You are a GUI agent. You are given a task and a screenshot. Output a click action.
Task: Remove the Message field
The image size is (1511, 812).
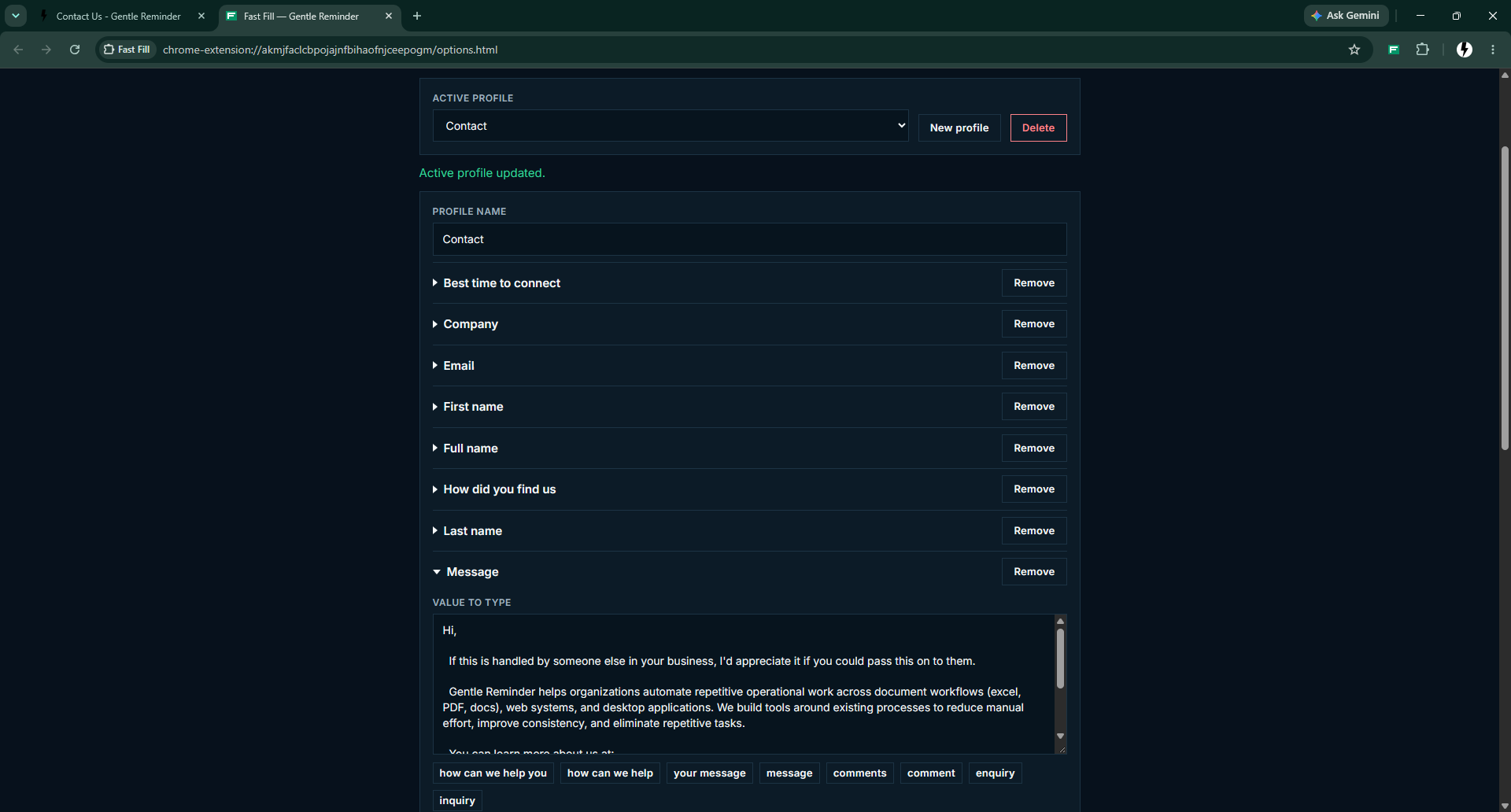(x=1034, y=572)
